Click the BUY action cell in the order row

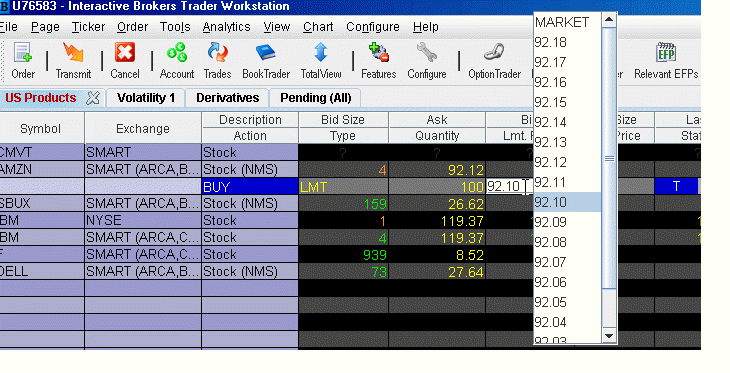[x=250, y=187]
